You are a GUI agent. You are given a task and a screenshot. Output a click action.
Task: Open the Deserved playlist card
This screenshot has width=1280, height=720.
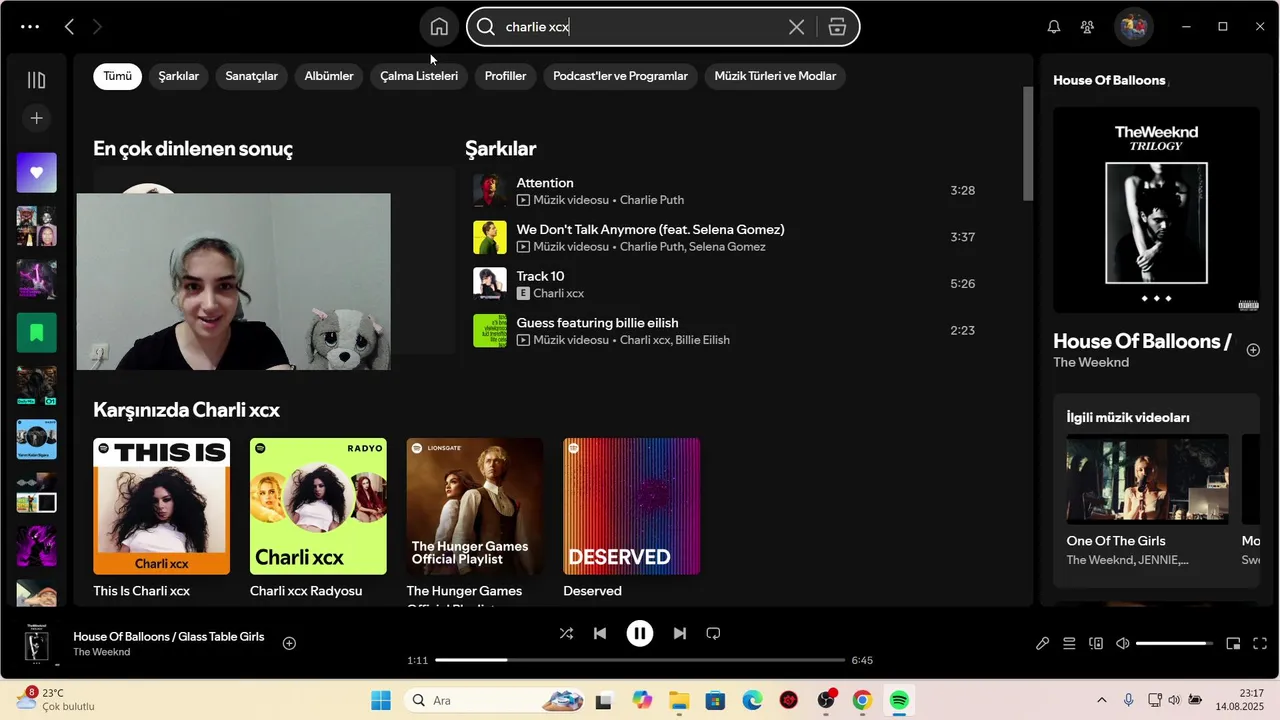(x=631, y=518)
